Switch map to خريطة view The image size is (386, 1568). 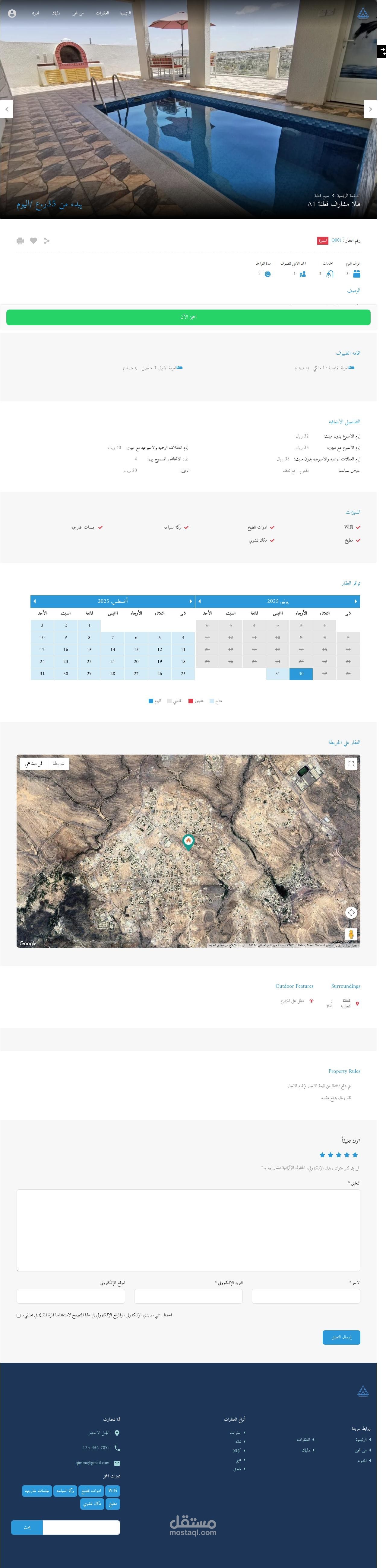[59, 763]
